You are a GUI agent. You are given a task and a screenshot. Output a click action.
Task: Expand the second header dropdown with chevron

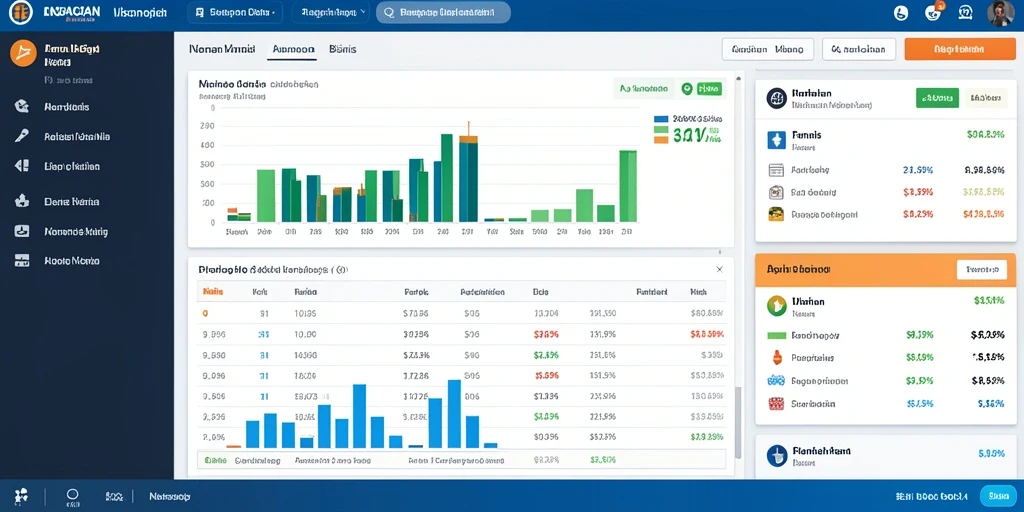click(x=330, y=12)
